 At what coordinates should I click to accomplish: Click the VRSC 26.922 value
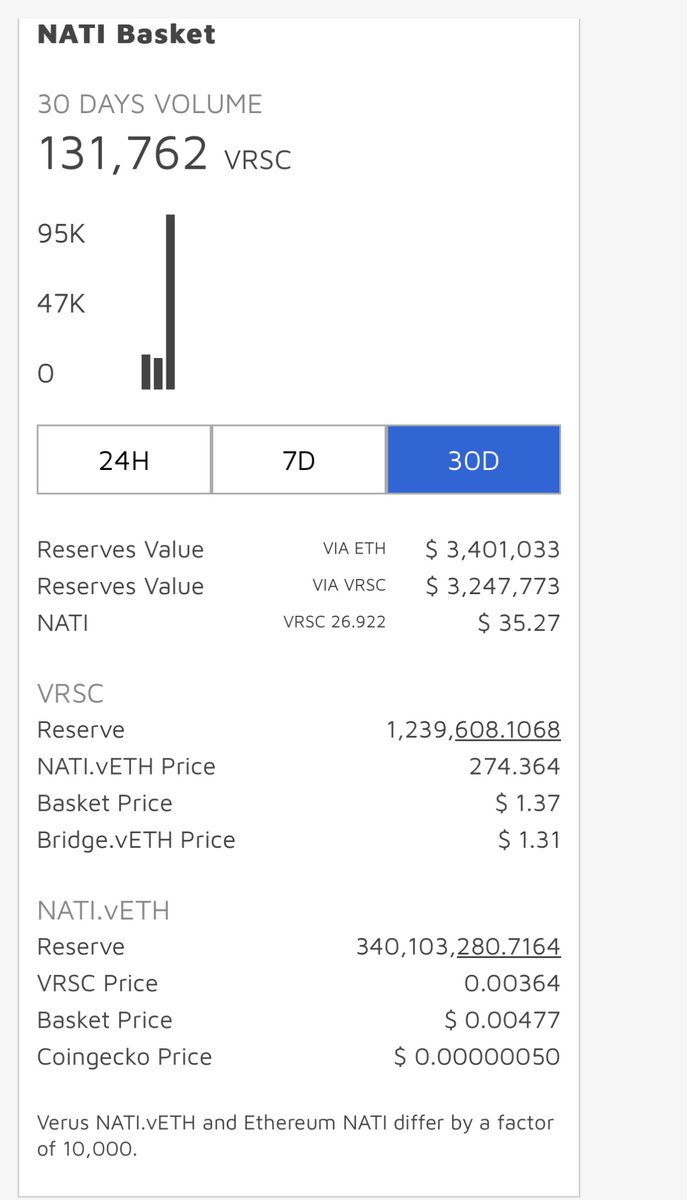tap(335, 622)
